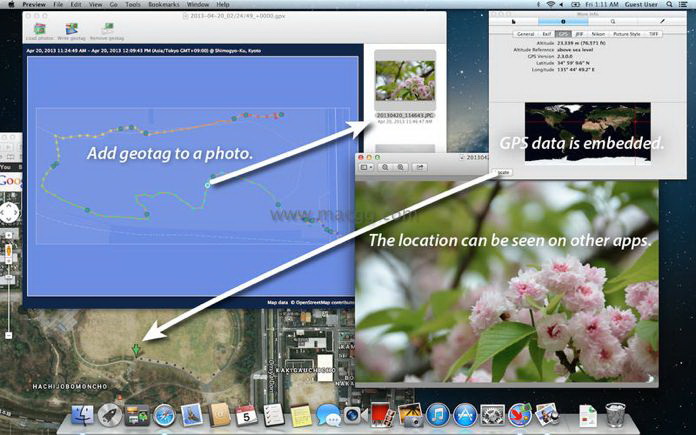Switch to the Nikon tab
The image size is (696, 435).
pos(598,33)
